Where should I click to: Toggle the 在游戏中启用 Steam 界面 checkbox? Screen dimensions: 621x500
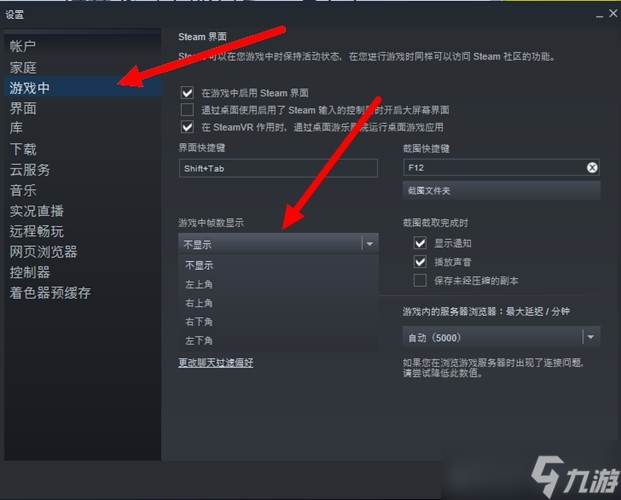coord(187,93)
